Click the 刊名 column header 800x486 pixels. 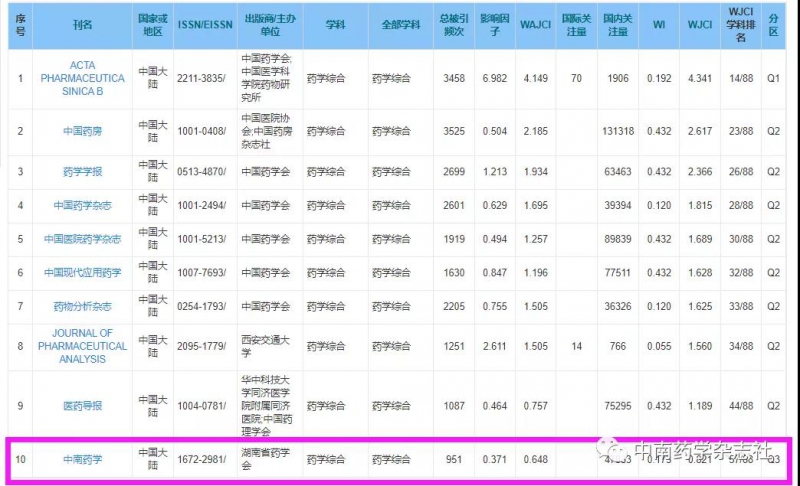[82, 24]
